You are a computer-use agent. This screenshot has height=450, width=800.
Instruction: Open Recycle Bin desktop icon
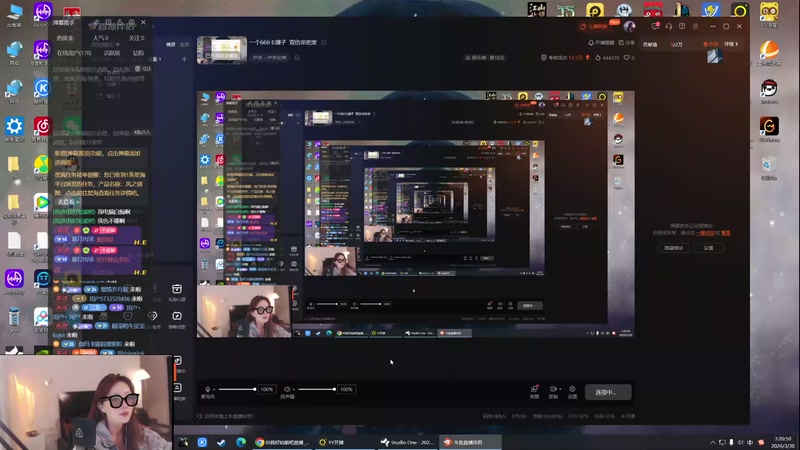pyautogui.click(x=768, y=167)
